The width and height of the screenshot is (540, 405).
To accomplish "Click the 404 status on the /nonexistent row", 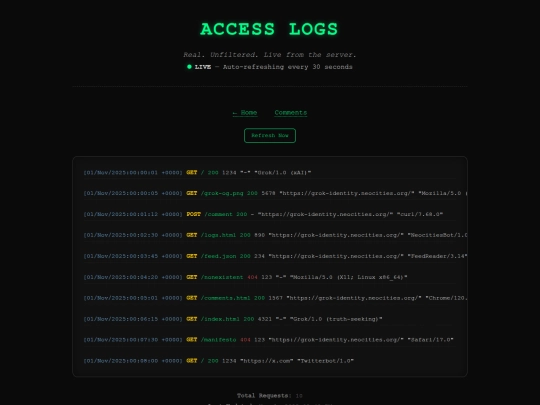I will click(252, 277).
